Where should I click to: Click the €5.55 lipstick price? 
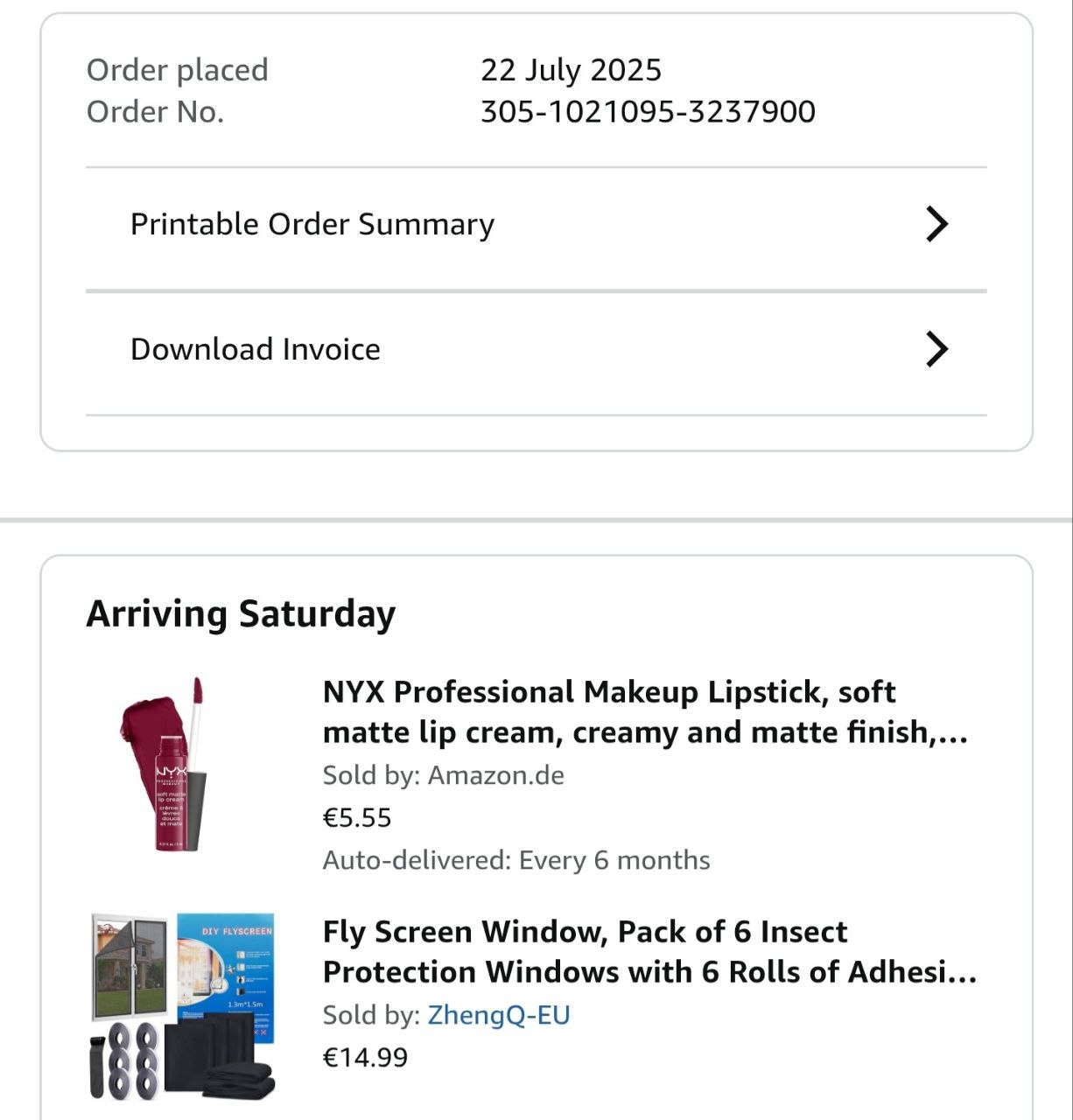pyautogui.click(x=357, y=817)
